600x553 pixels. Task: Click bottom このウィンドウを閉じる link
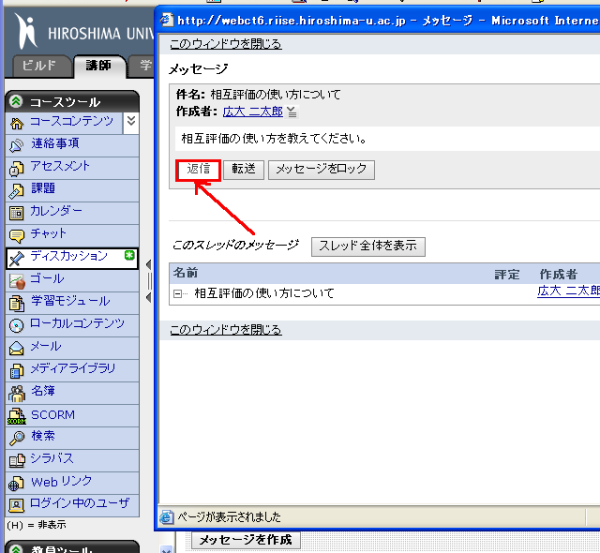coord(226,330)
